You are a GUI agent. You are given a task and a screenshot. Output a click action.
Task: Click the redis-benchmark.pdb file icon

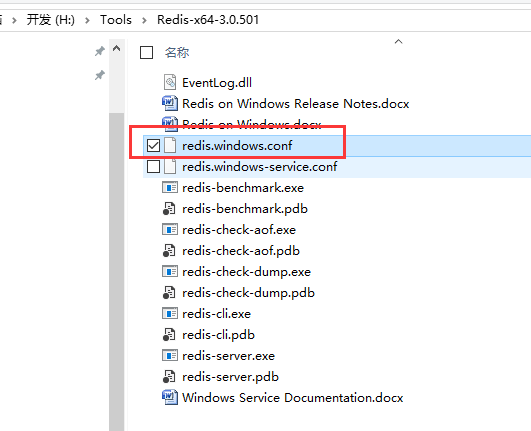coord(169,209)
